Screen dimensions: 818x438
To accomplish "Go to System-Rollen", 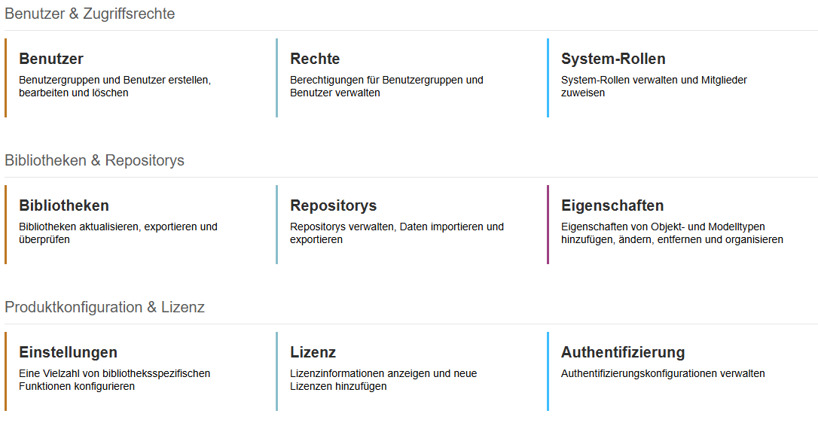I will pyautogui.click(x=613, y=59).
